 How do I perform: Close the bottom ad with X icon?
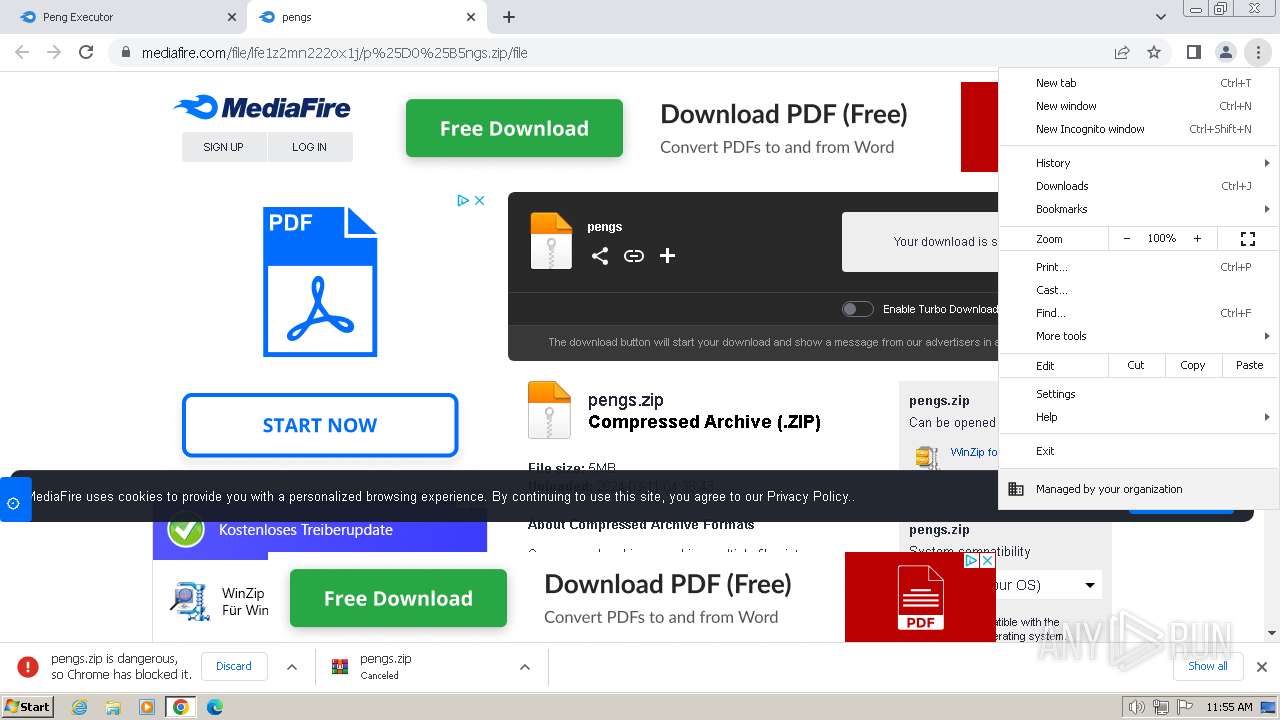coord(987,561)
